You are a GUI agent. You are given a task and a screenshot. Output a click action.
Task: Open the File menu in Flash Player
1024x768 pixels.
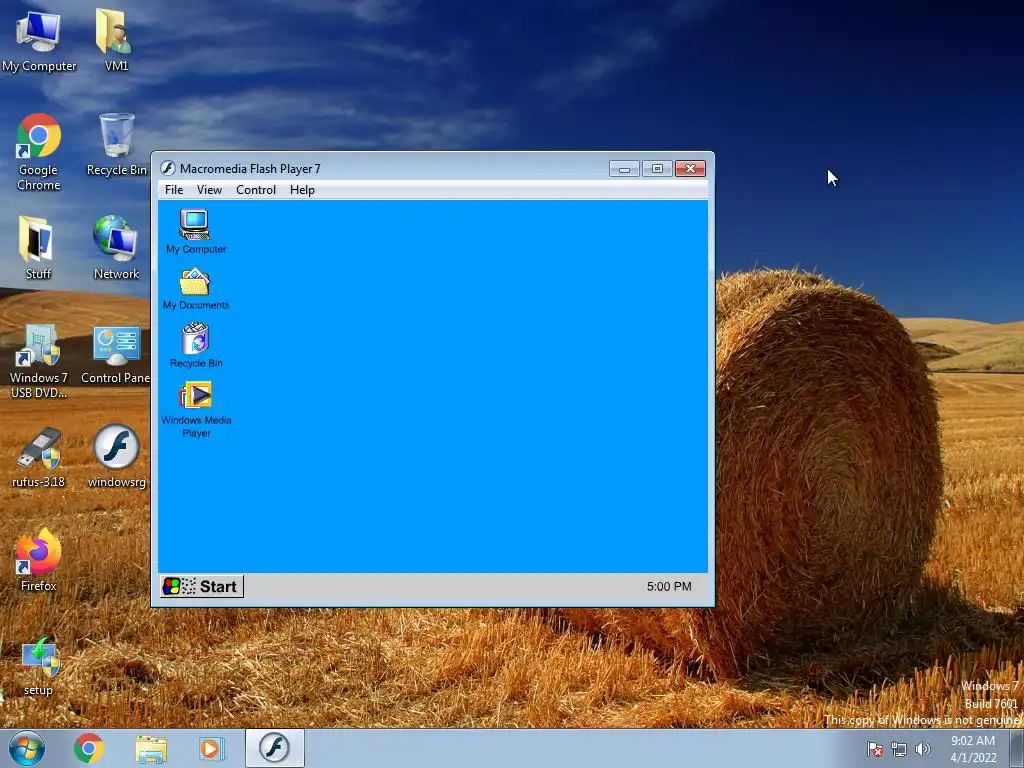point(174,189)
